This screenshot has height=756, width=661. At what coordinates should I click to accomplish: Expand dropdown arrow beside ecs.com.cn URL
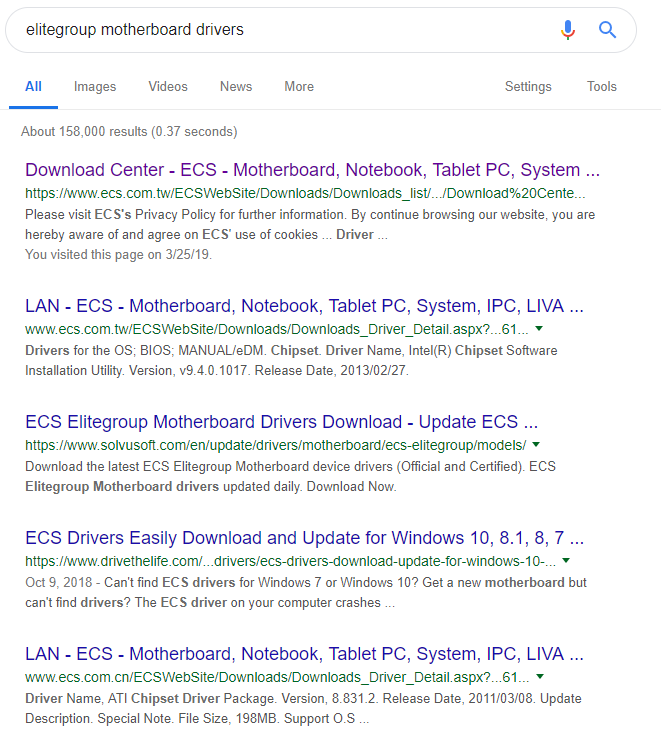(540, 677)
